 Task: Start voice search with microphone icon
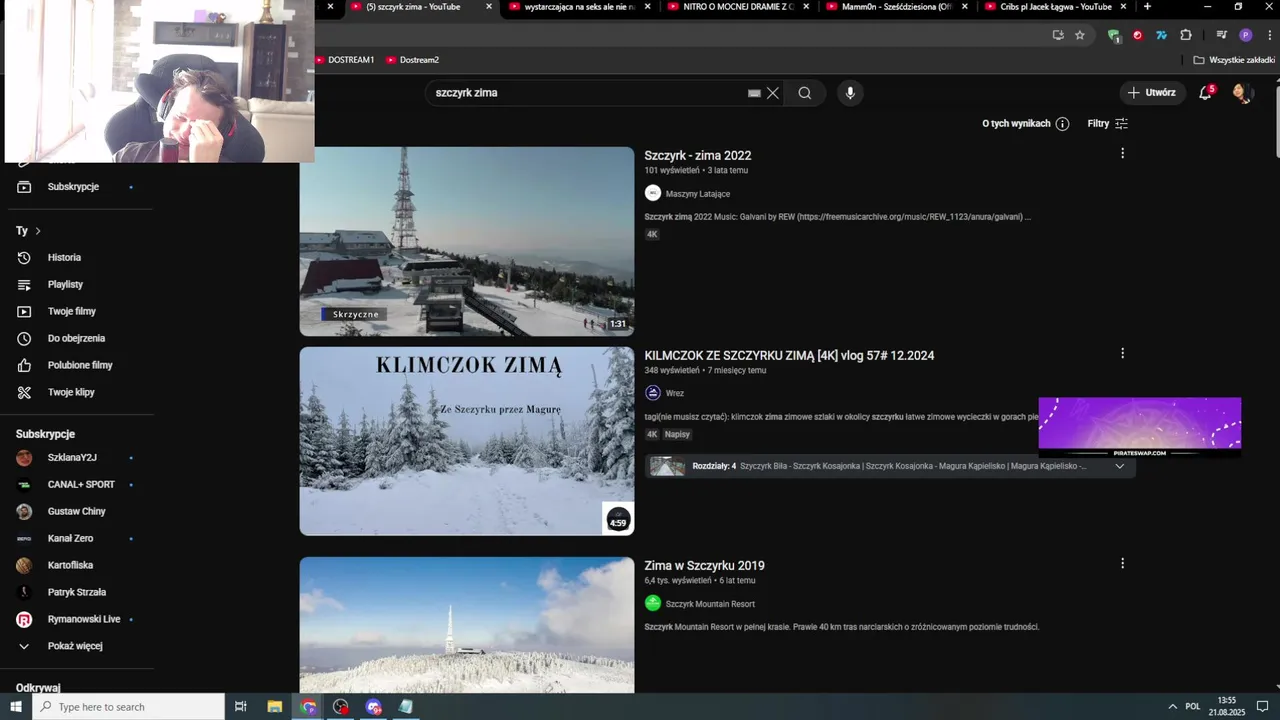[x=850, y=93]
